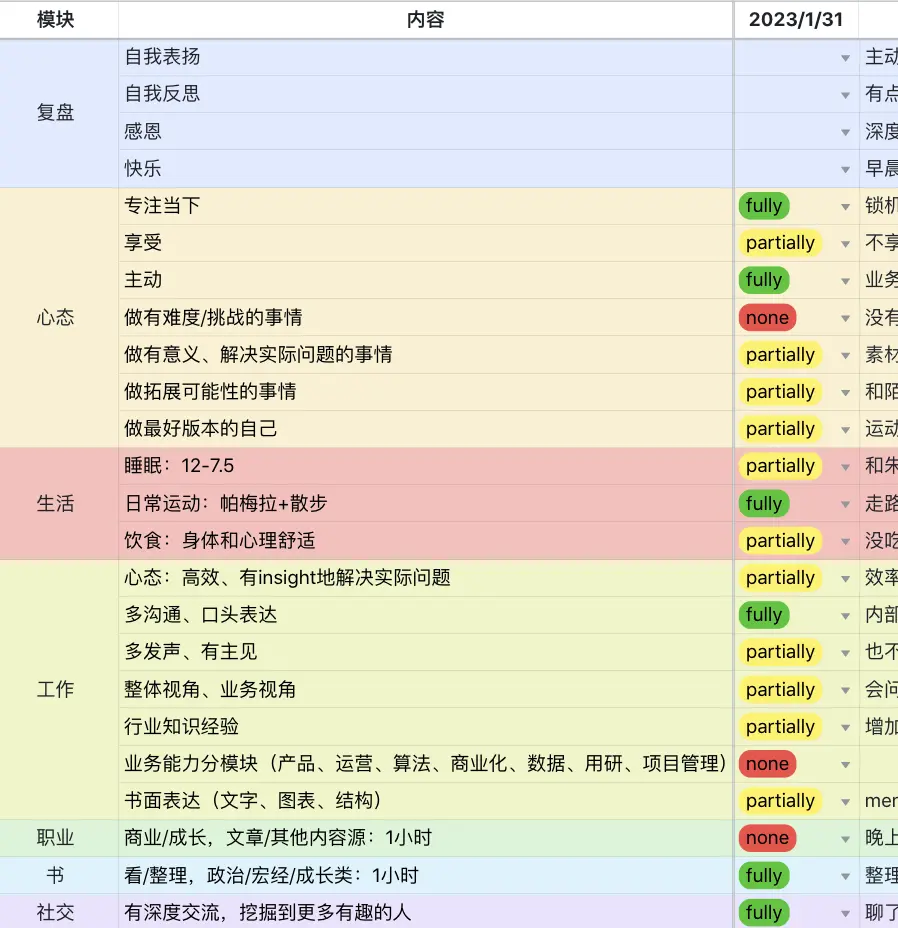
Task: Click the red none tag for 做有难度/挑战的事情
Action: pos(767,318)
